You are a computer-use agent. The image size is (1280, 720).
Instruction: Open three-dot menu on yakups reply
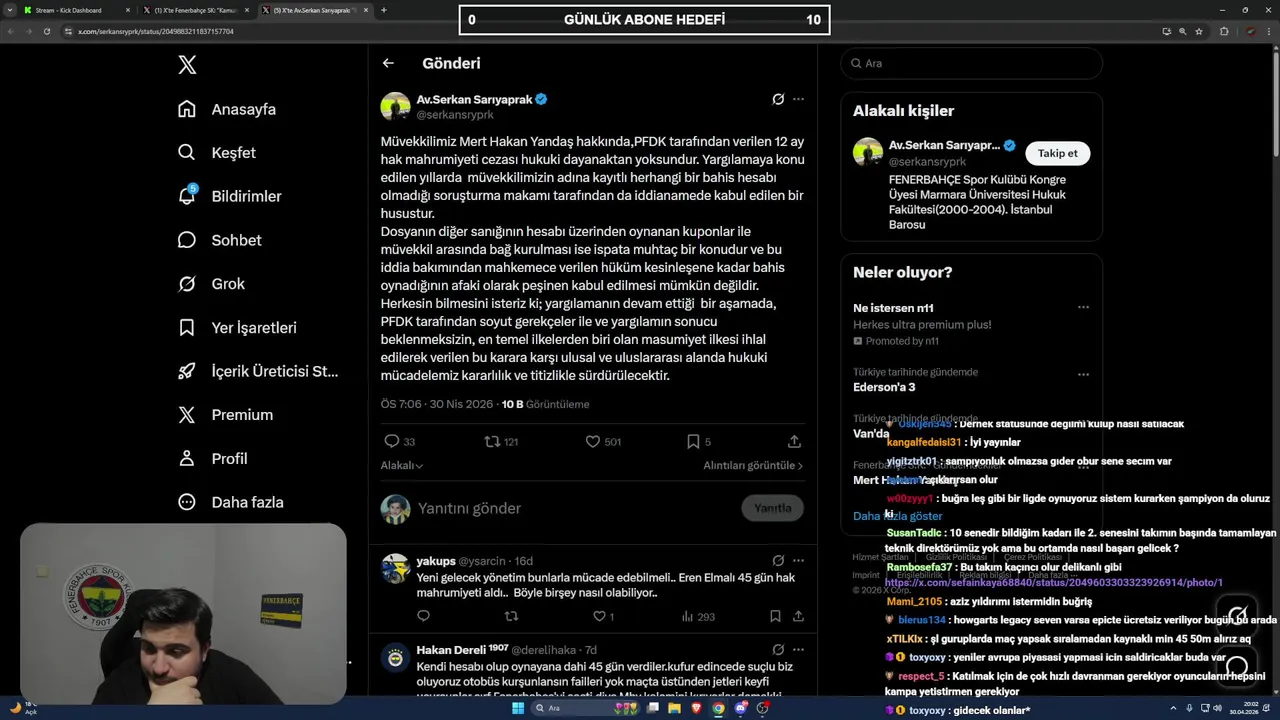(x=798, y=561)
